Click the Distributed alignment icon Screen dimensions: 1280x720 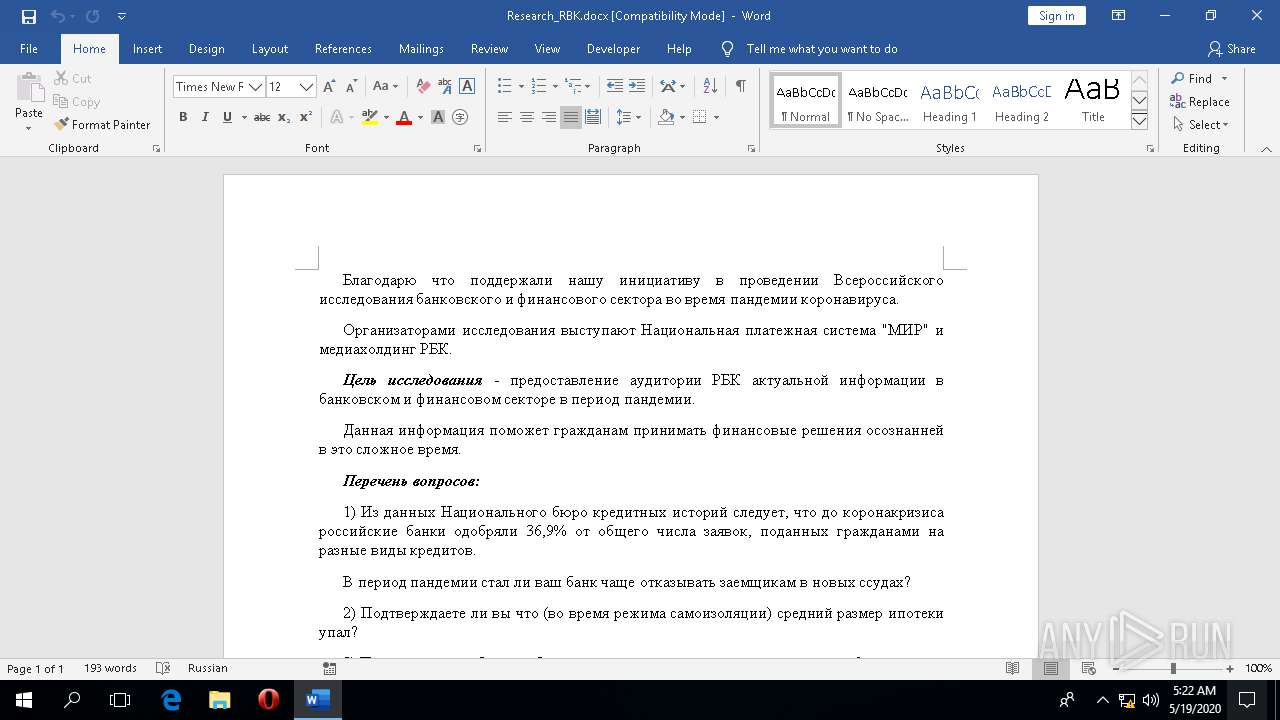point(593,117)
